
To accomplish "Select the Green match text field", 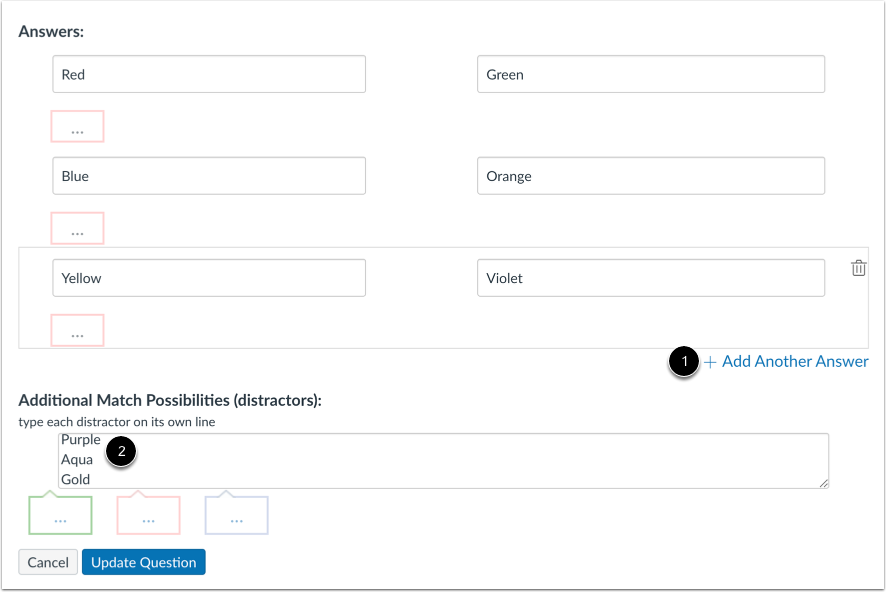I will [x=650, y=74].
